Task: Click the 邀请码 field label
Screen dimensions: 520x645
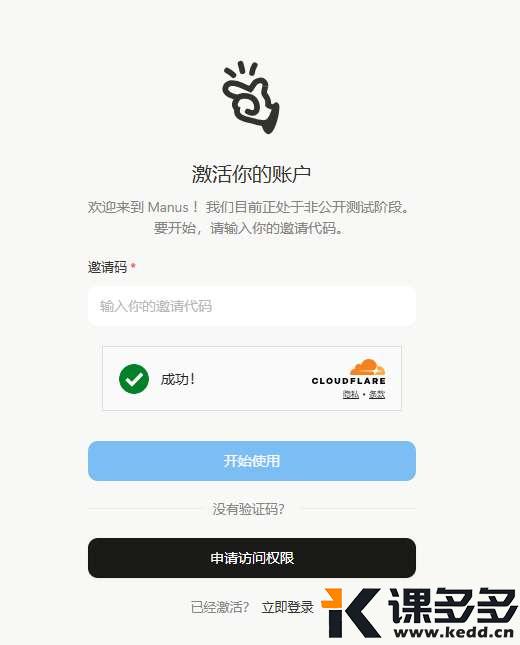Action: pyautogui.click(x=107, y=267)
